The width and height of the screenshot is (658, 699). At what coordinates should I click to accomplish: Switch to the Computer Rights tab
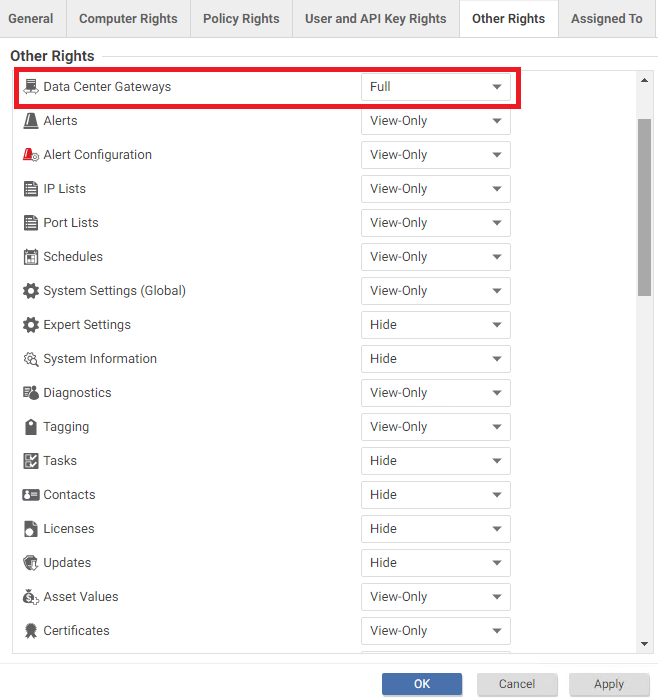(128, 19)
